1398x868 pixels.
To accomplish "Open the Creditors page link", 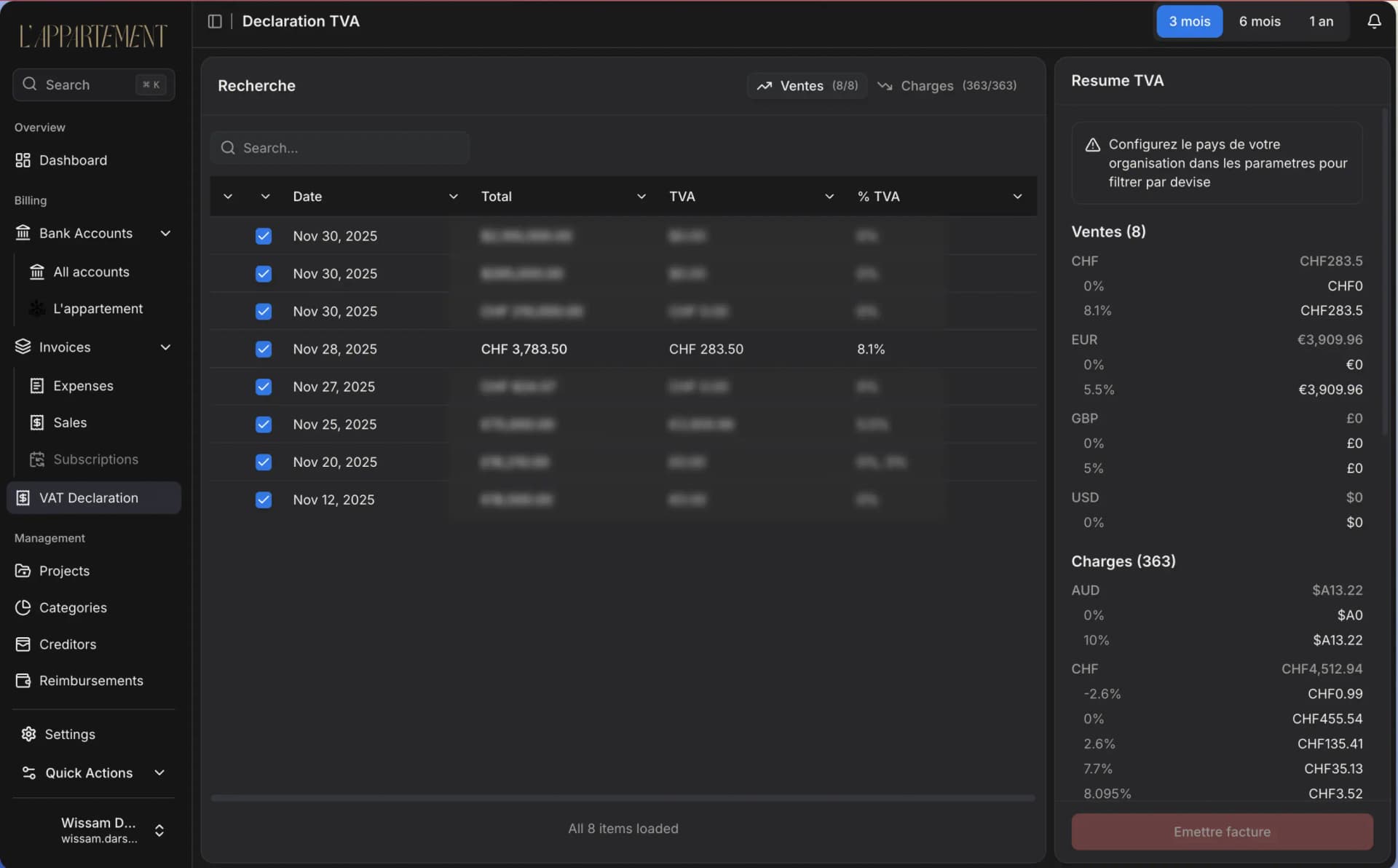I will tap(67, 644).
